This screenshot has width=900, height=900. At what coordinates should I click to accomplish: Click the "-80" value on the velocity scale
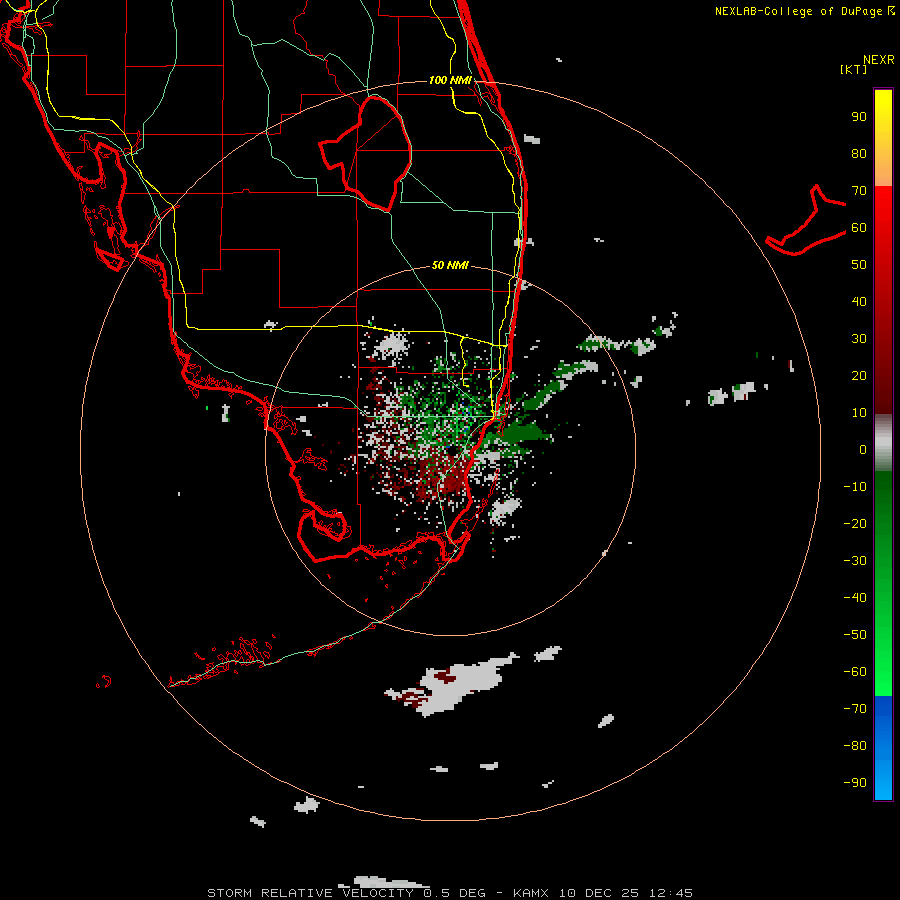(x=855, y=746)
